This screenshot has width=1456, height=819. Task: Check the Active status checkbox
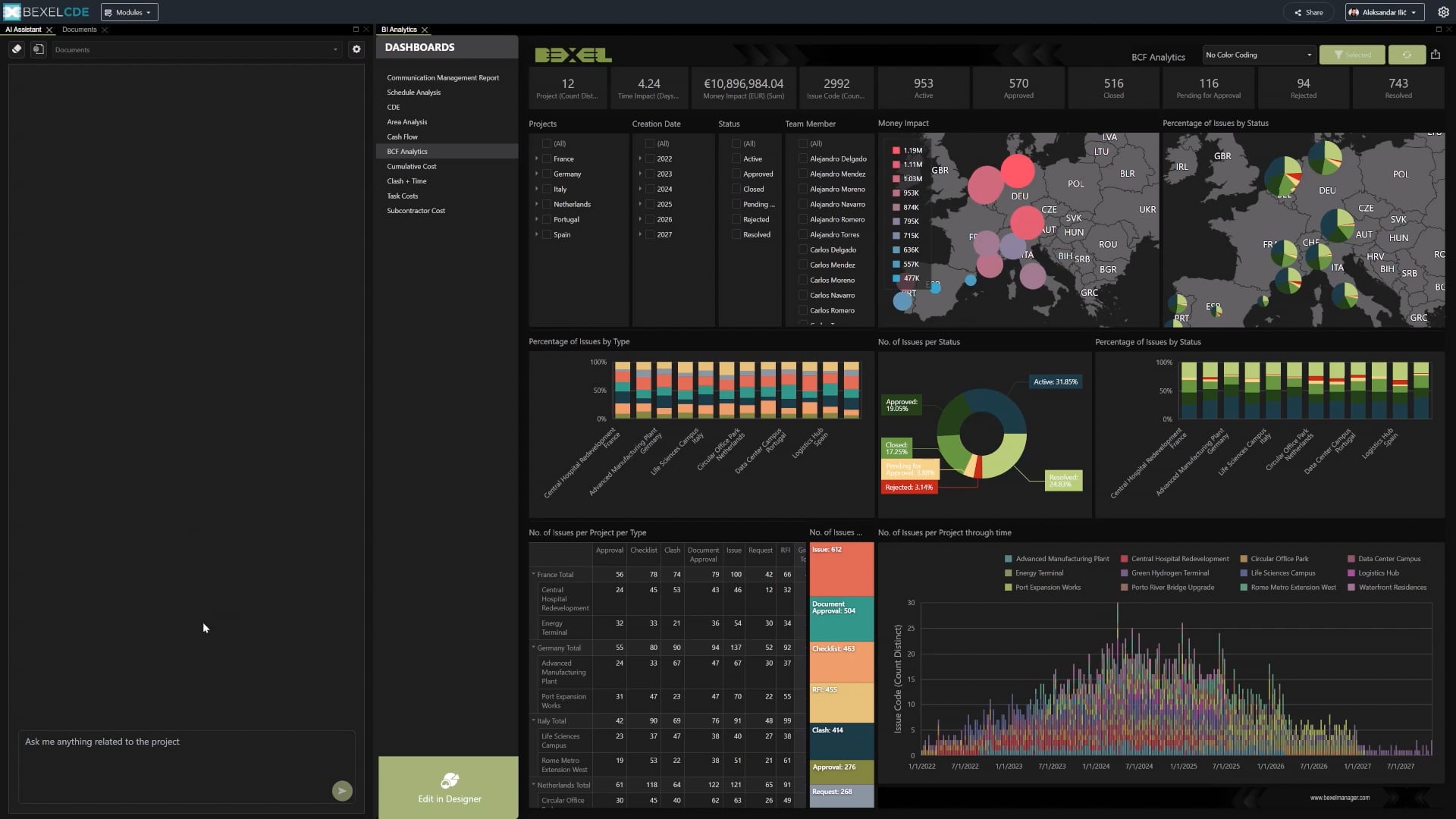pyautogui.click(x=736, y=158)
